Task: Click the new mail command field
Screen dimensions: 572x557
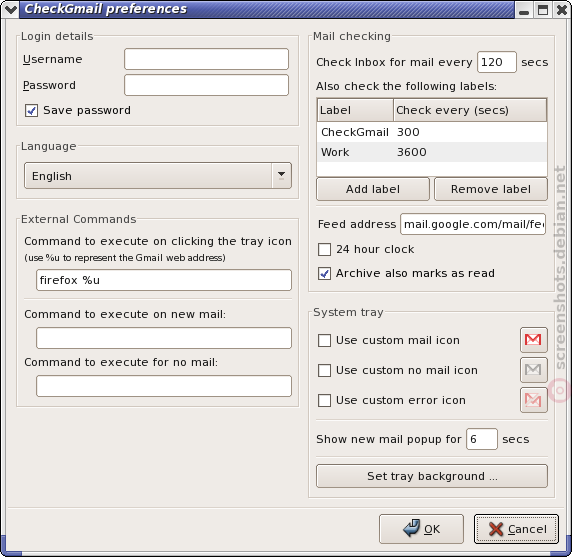Action: tap(164, 338)
